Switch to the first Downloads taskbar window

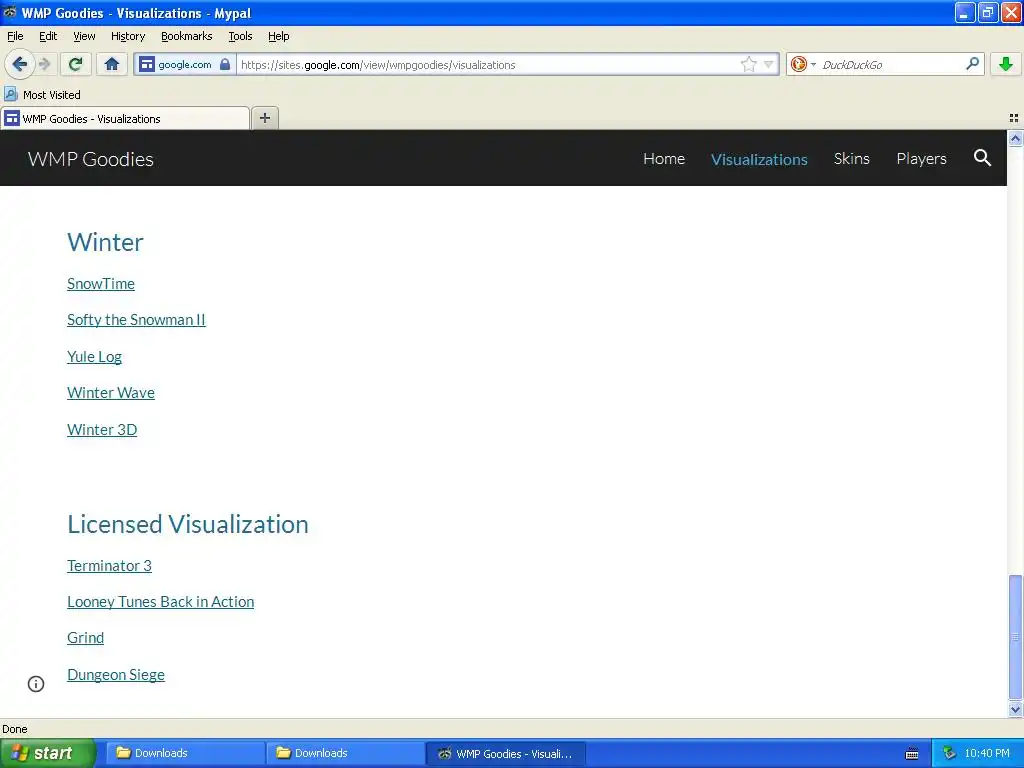185,753
